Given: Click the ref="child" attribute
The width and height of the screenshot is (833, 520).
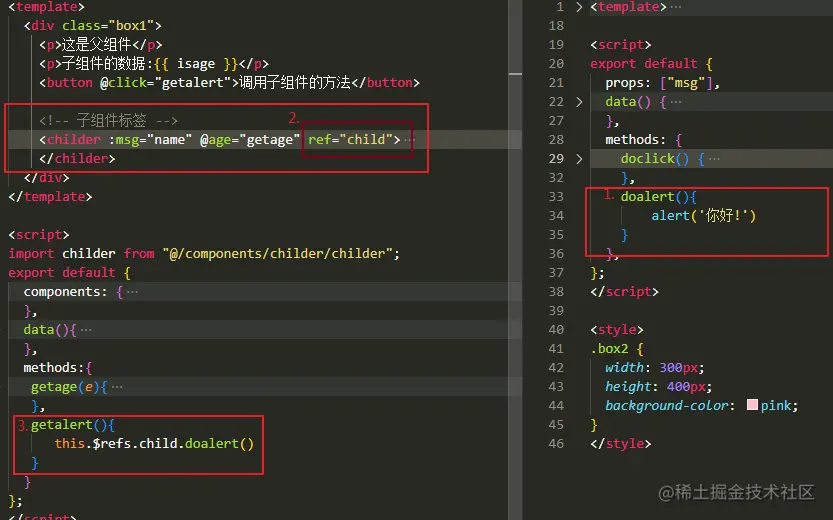Looking at the screenshot, I should point(350,139).
